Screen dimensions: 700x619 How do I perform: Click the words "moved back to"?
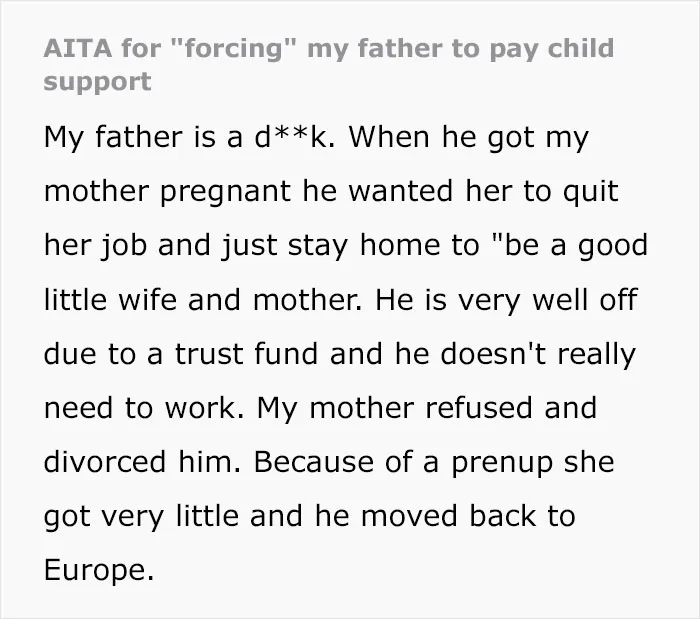(468, 516)
